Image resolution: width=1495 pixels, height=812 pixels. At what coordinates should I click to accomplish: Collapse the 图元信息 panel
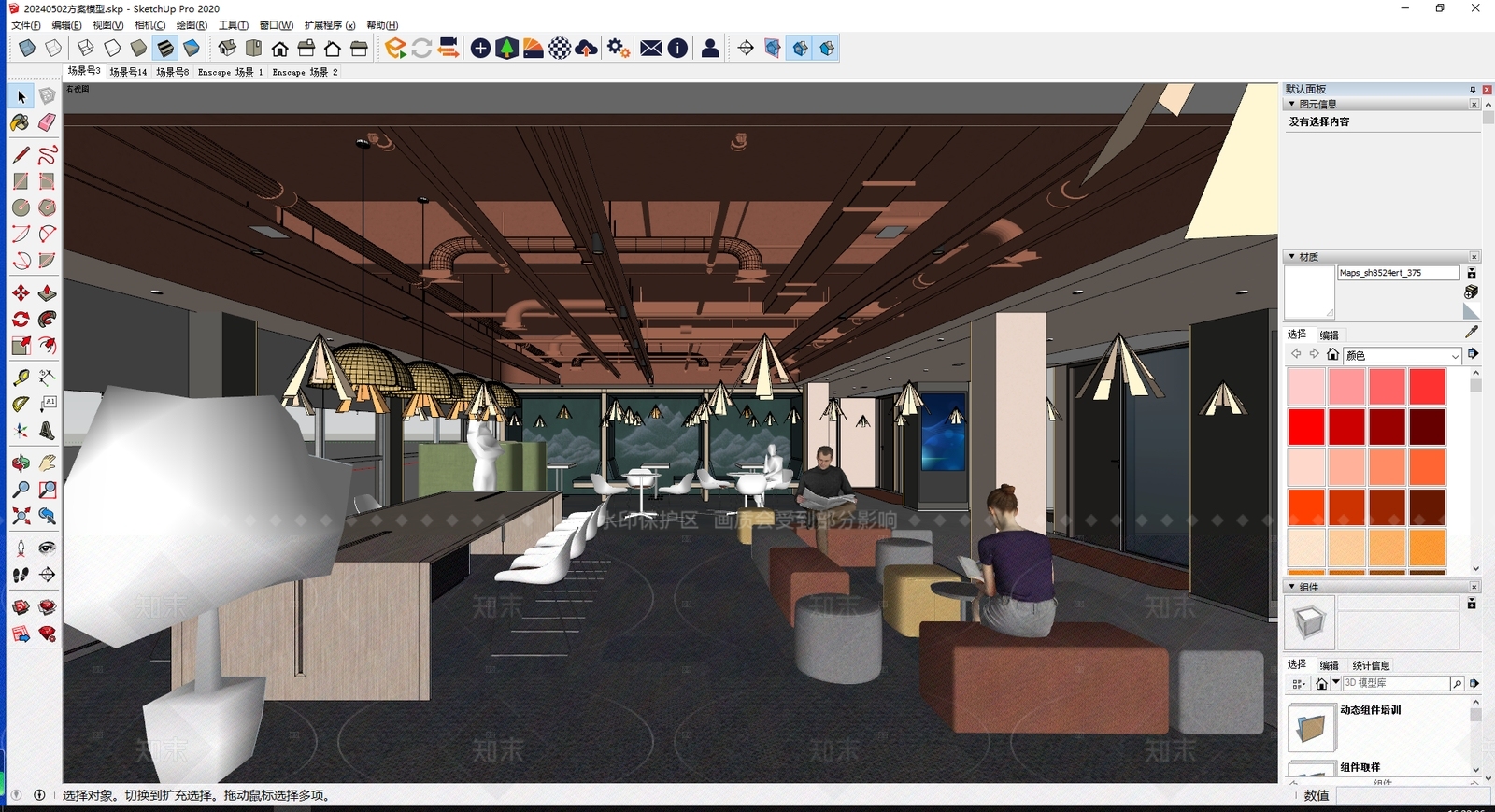point(1292,104)
